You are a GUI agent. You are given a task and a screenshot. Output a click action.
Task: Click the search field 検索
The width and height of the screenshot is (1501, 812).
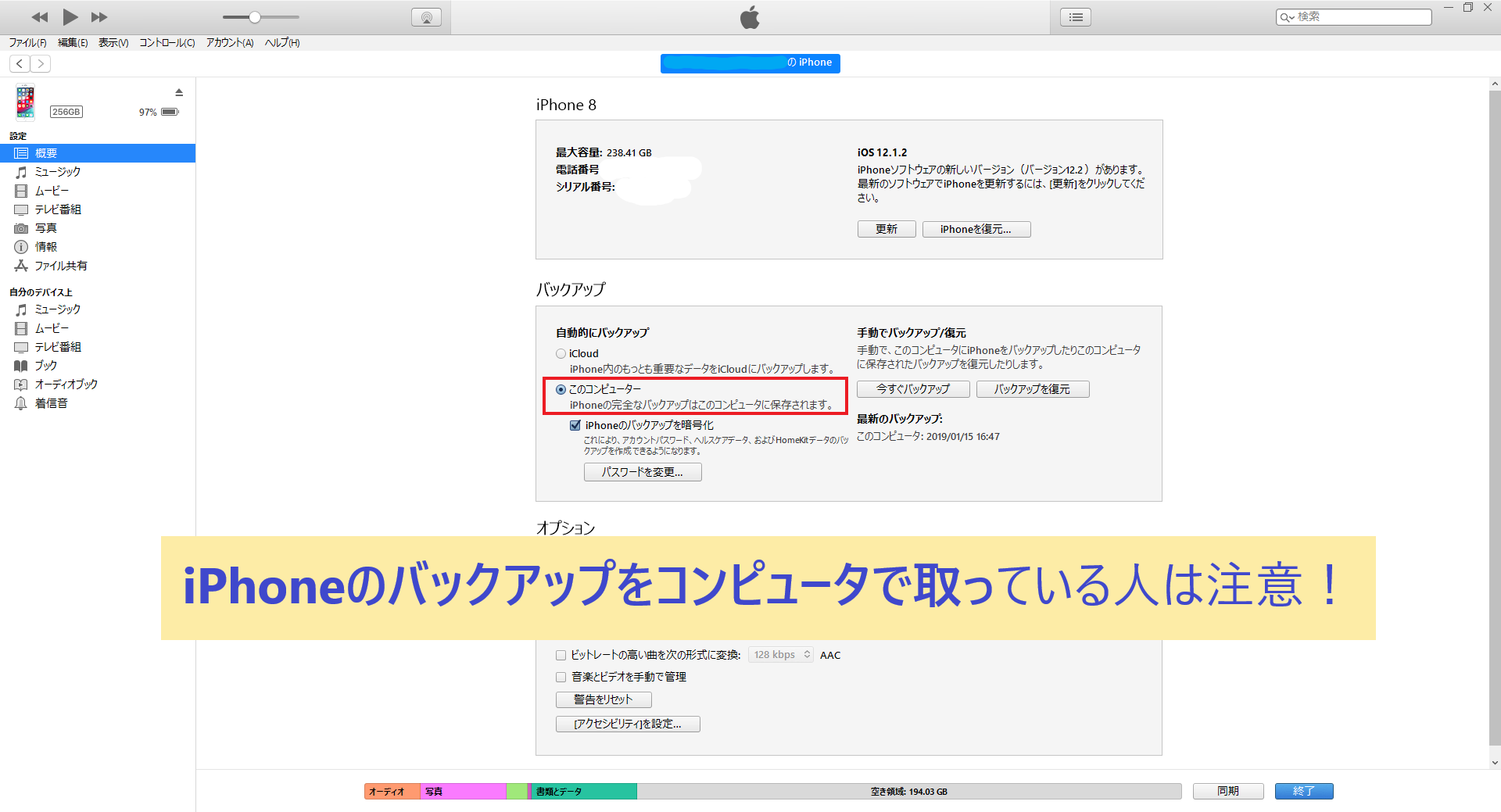pos(1354,16)
